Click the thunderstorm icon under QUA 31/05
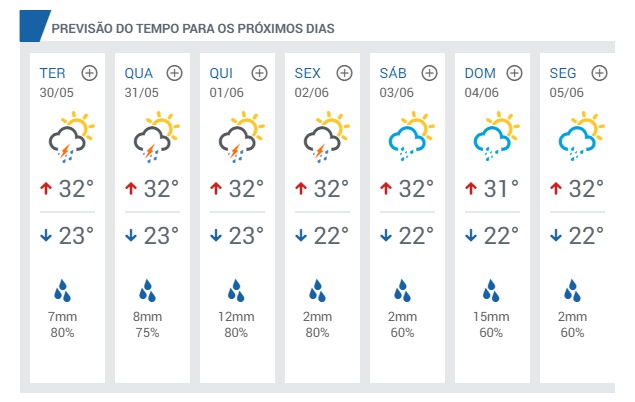The image size is (635, 402). click(156, 137)
